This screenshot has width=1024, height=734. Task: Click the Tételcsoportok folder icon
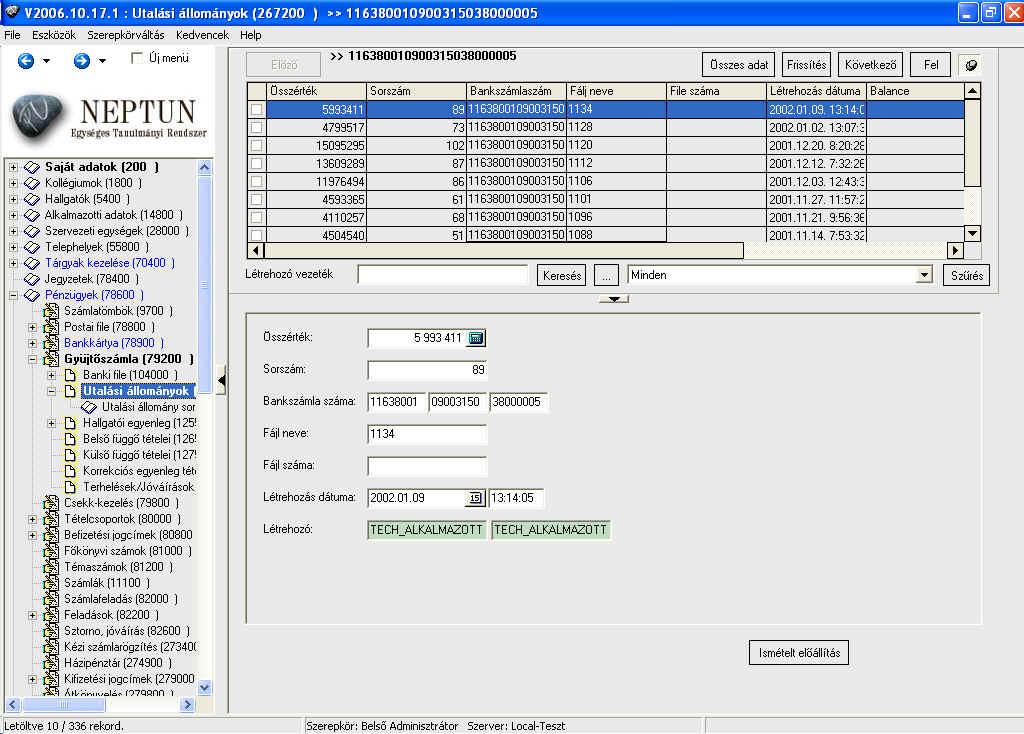(51, 519)
